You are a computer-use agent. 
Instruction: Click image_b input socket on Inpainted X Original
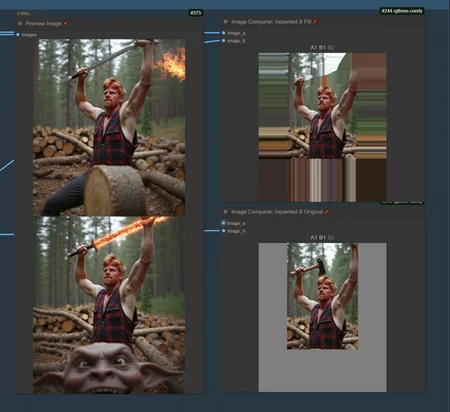(x=223, y=231)
